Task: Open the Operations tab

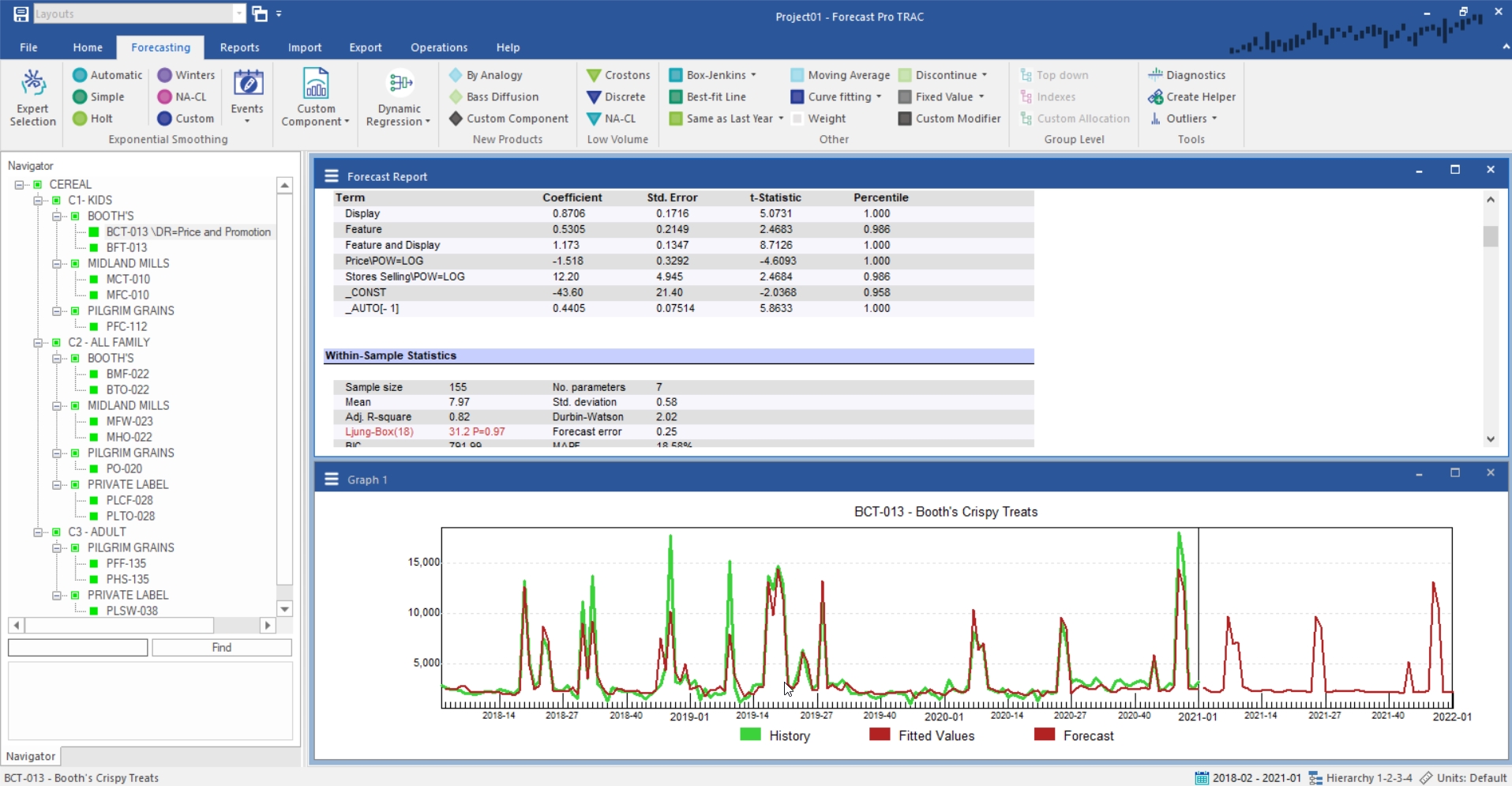Action: point(439,47)
